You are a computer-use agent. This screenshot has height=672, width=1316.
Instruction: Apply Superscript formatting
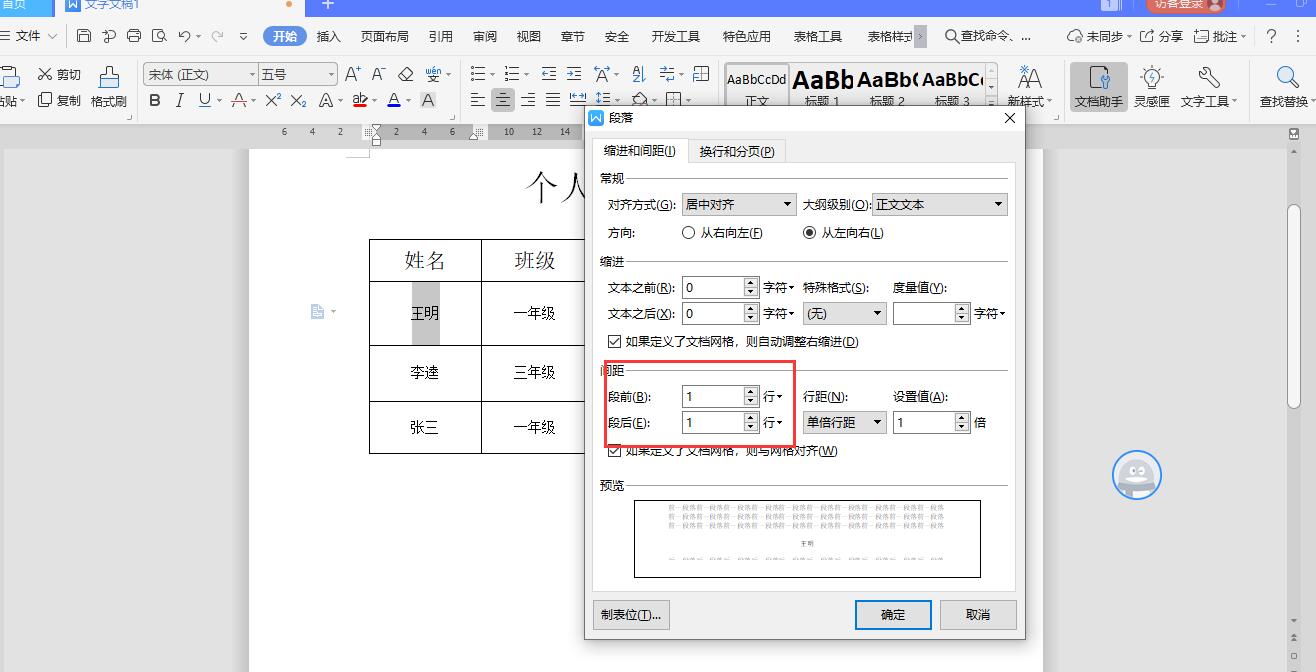(x=273, y=100)
